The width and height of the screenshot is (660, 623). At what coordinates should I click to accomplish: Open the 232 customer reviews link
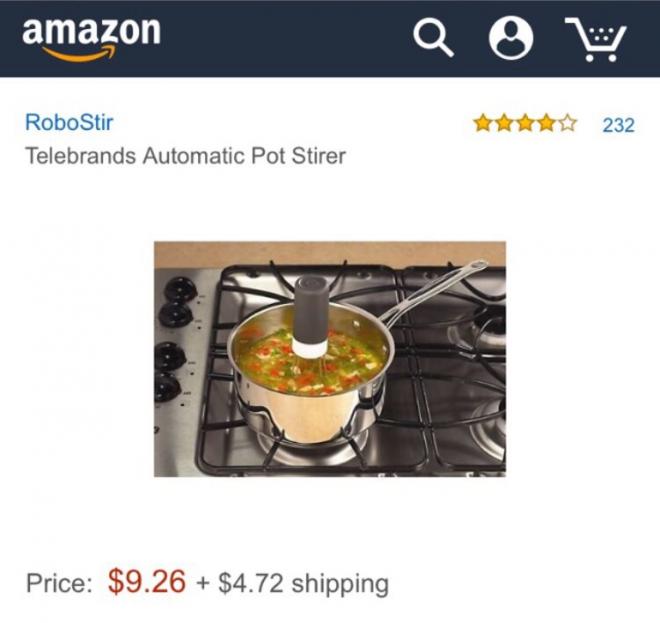tap(618, 125)
